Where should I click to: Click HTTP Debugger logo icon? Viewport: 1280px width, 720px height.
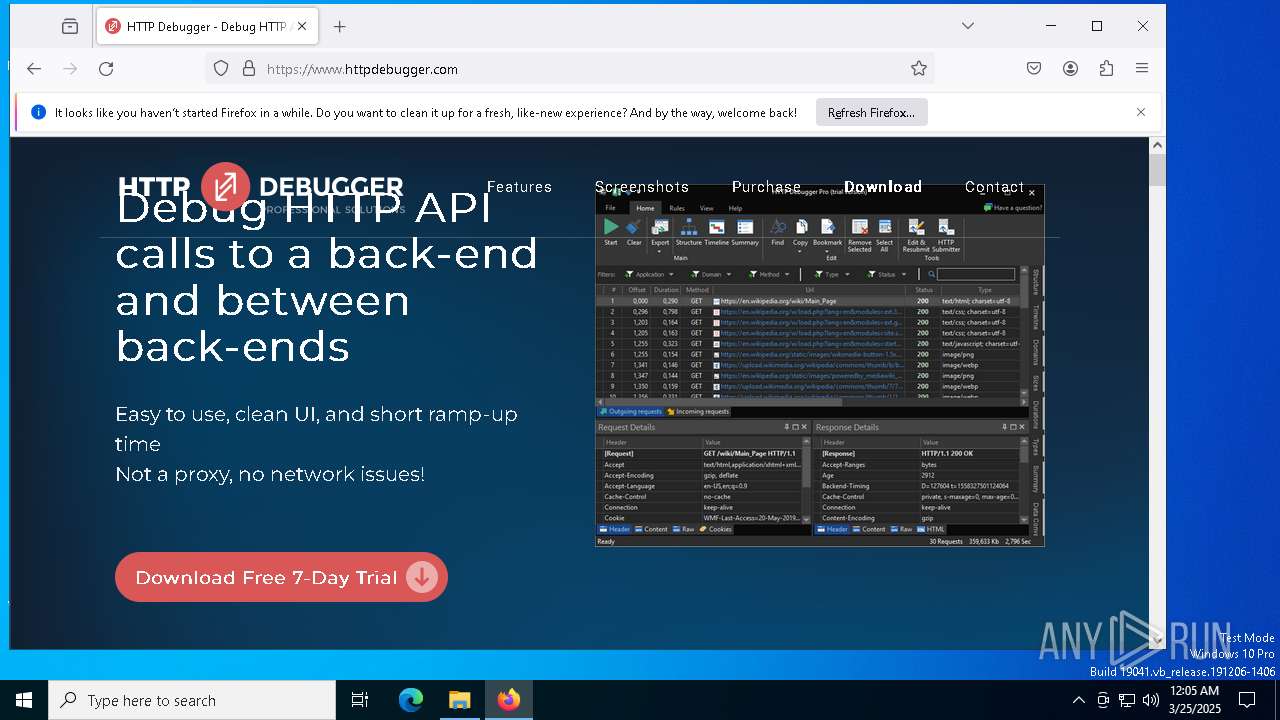(x=225, y=186)
